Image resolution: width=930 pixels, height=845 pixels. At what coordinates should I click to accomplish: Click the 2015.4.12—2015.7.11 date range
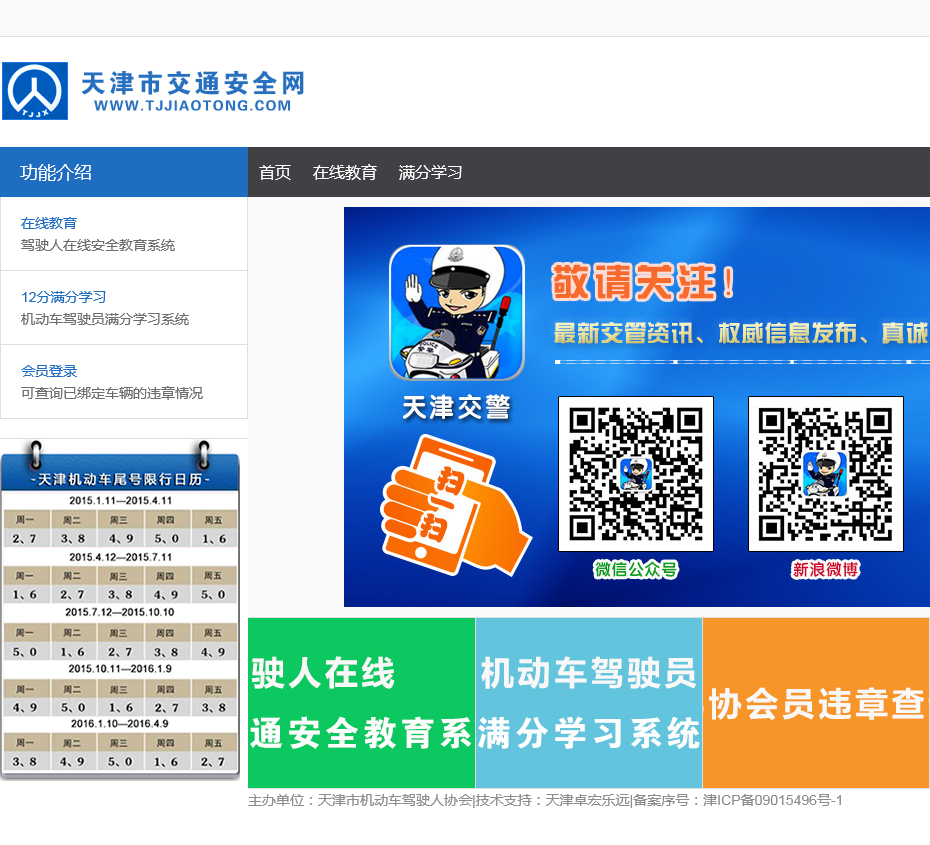point(120,557)
